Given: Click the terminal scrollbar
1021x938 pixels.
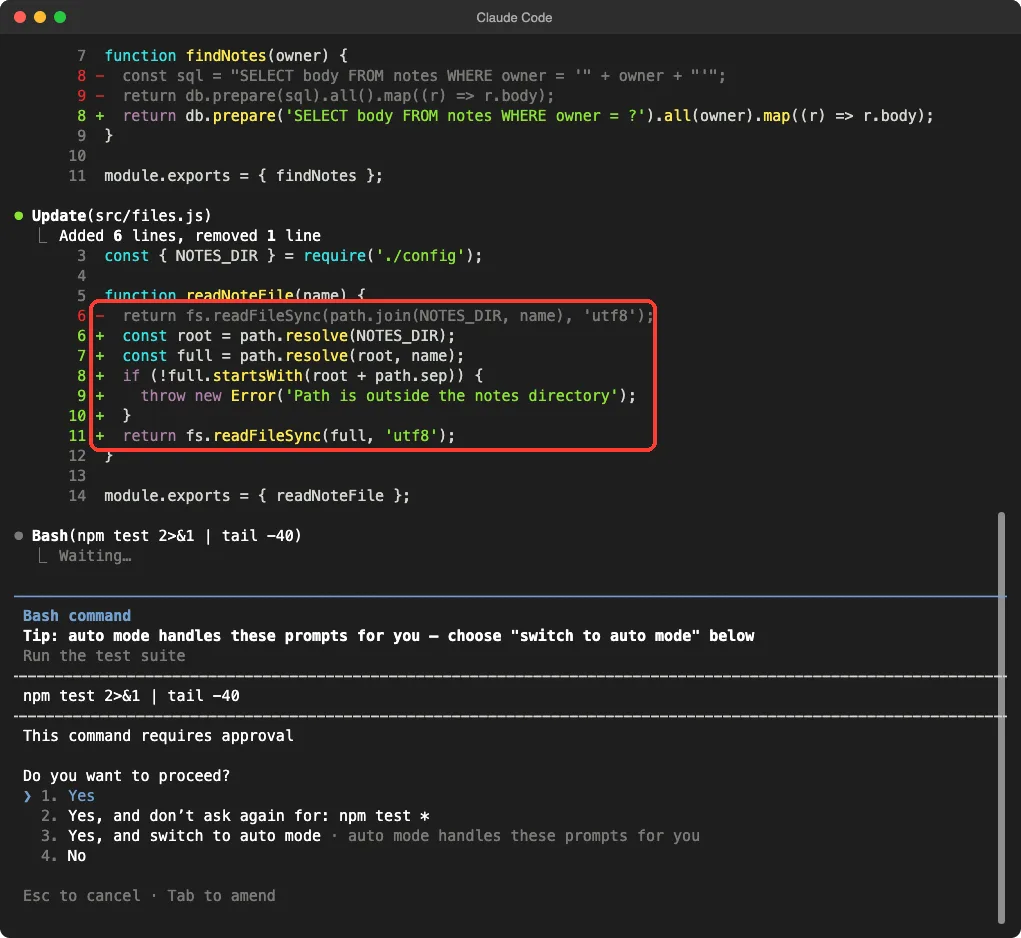Looking at the screenshot, I should pyautogui.click(x=1001, y=718).
